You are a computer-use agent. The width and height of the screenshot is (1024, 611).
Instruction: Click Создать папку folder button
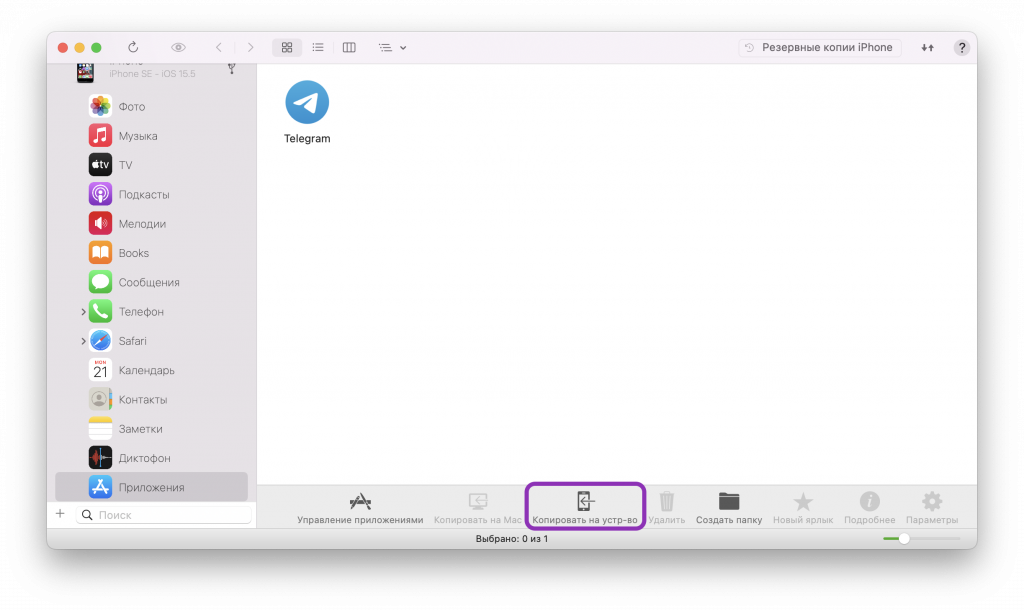(x=729, y=508)
